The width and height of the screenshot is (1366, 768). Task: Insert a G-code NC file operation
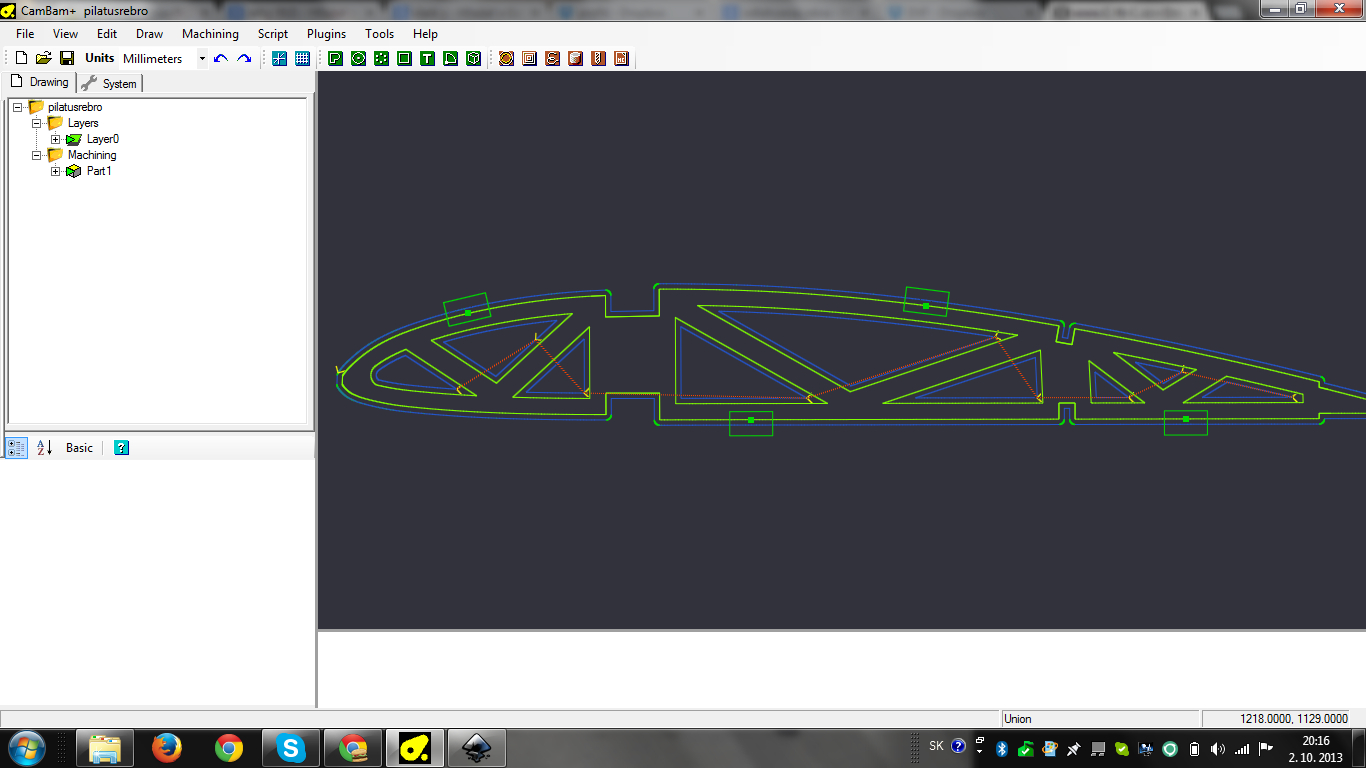tap(621, 58)
